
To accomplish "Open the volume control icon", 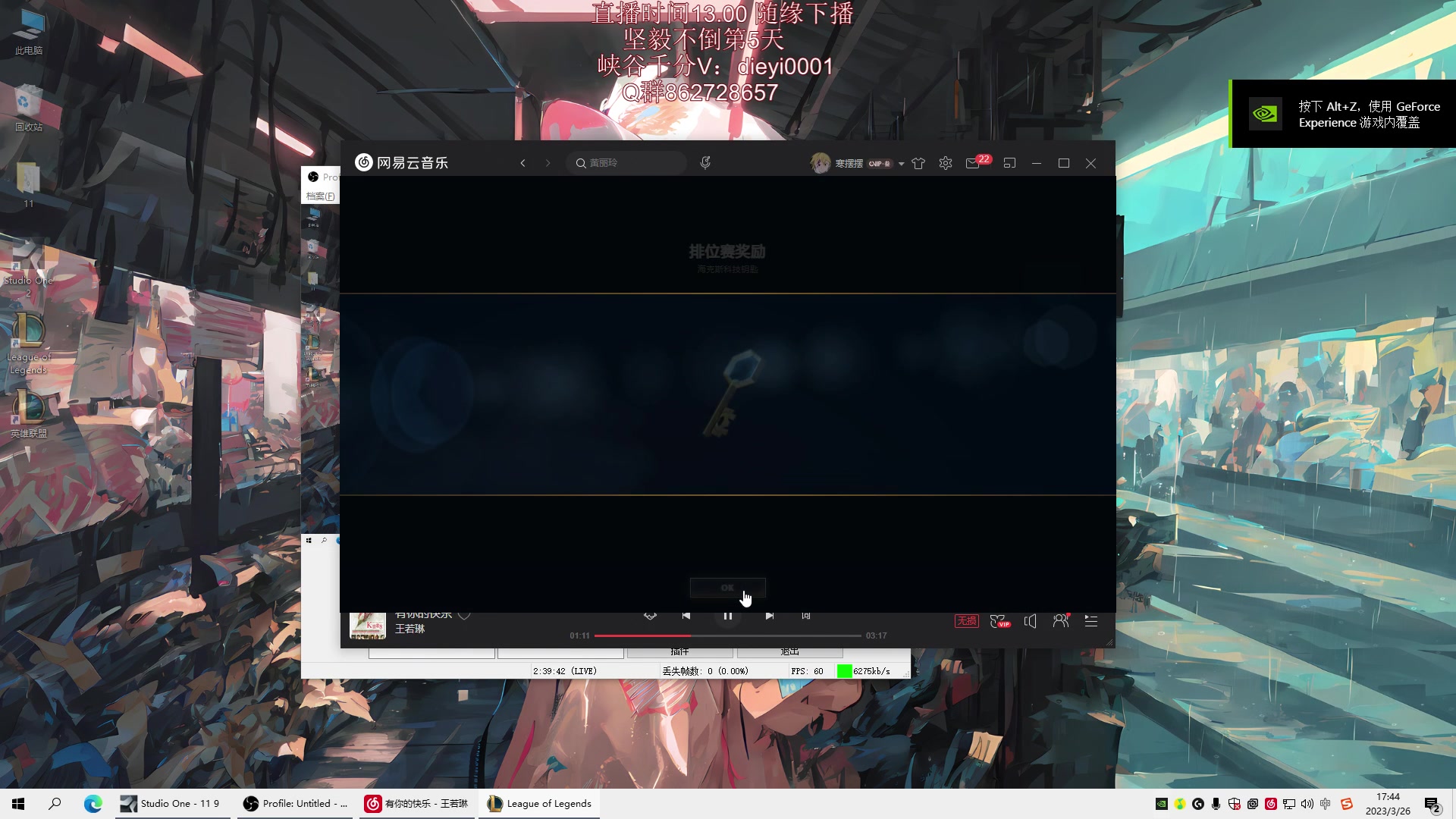I will tap(1030, 621).
